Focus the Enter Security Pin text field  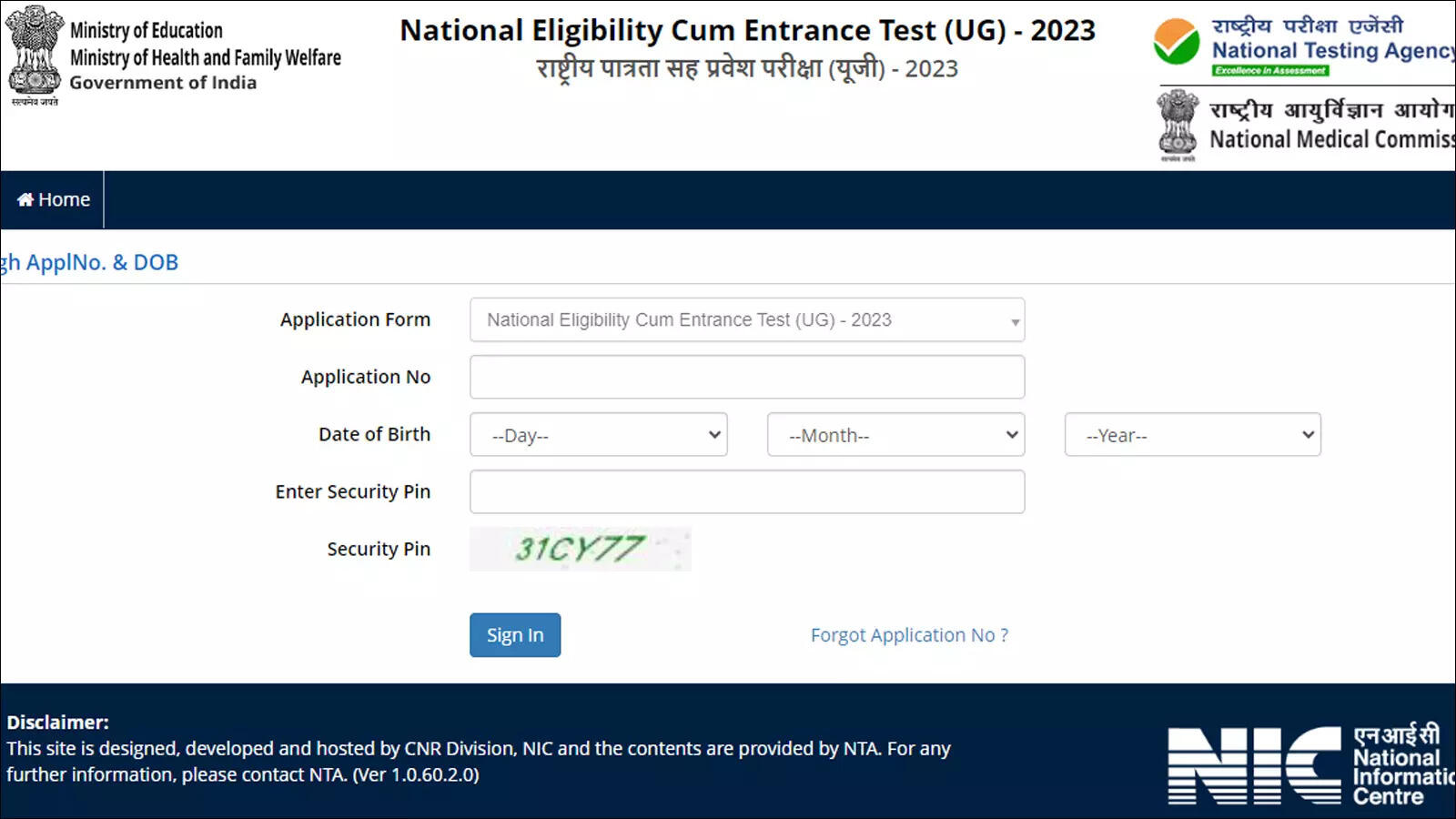pyautogui.click(x=747, y=491)
